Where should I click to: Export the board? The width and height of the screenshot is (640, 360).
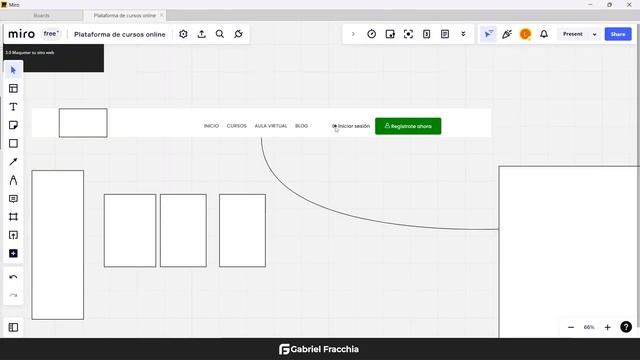click(x=202, y=34)
